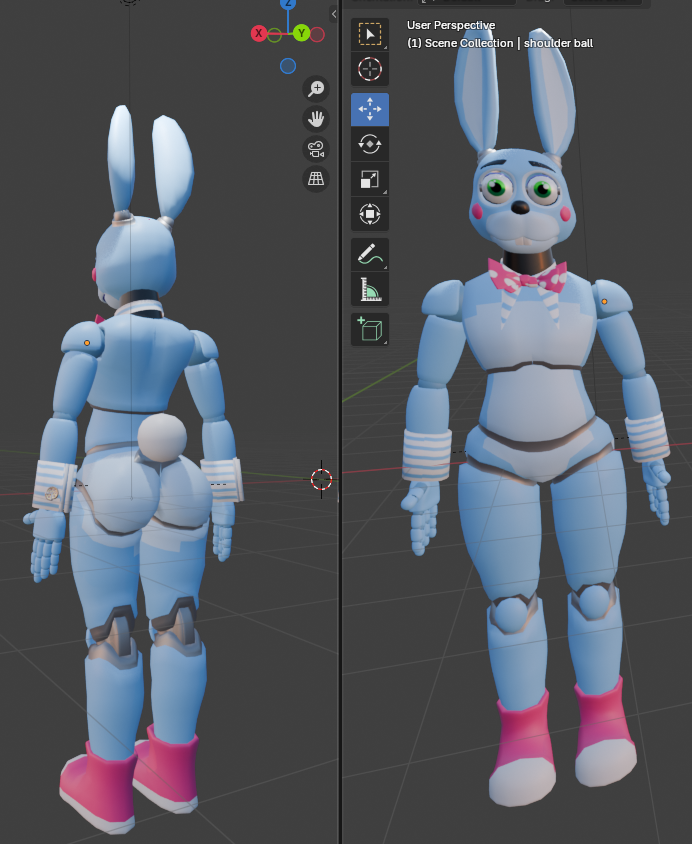The image size is (692, 844).
Task: Pick the Scale tool
Action: [x=370, y=179]
